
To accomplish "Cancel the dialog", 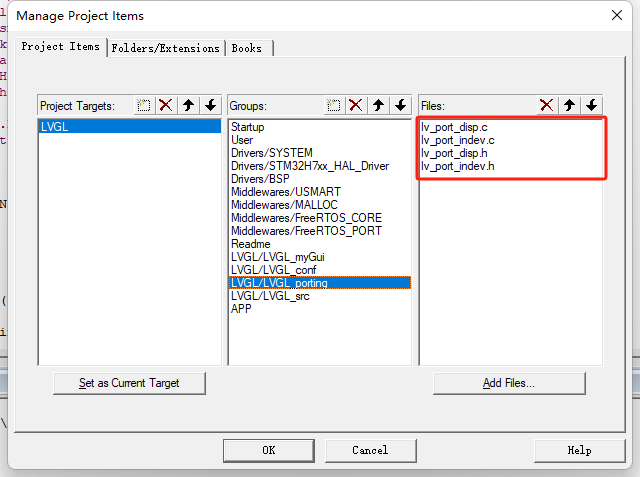I will pos(370,450).
